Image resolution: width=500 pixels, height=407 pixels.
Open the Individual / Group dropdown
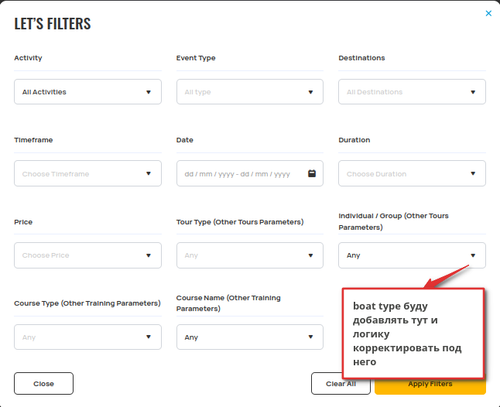coord(412,255)
